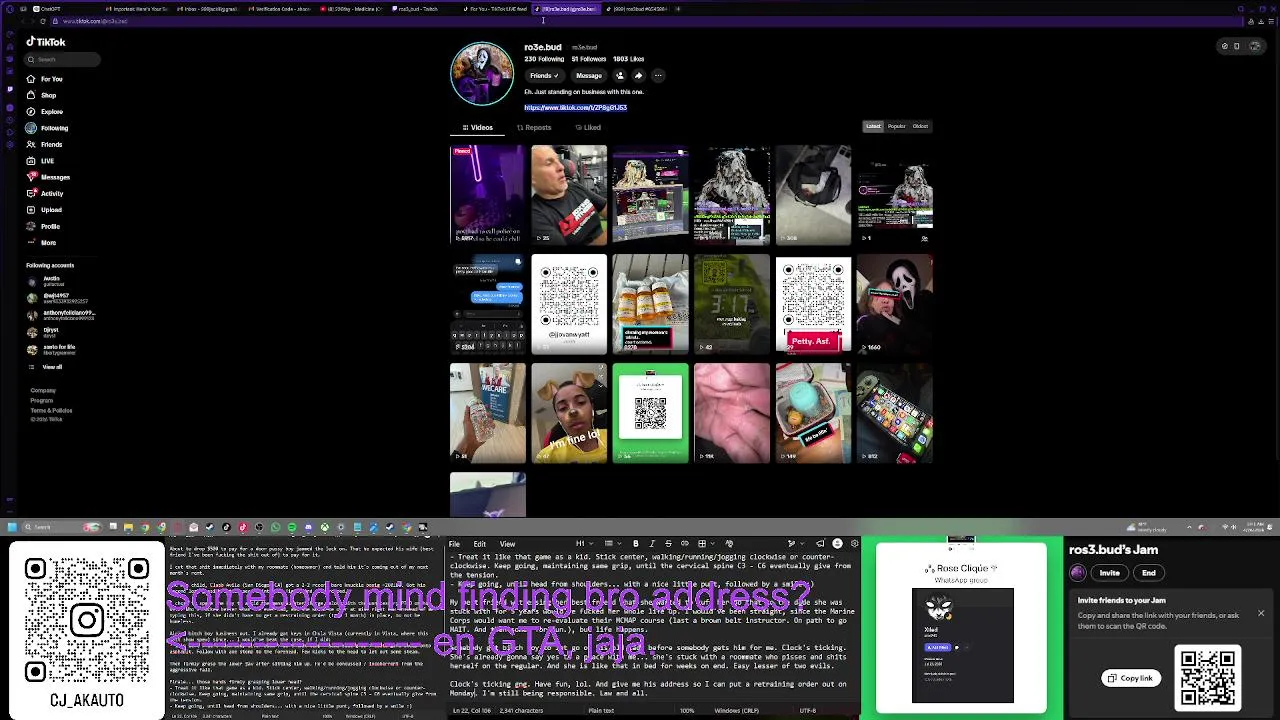Open LIVE in the sidebar
This screenshot has width=1280, height=720.
click(x=41, y=161)
